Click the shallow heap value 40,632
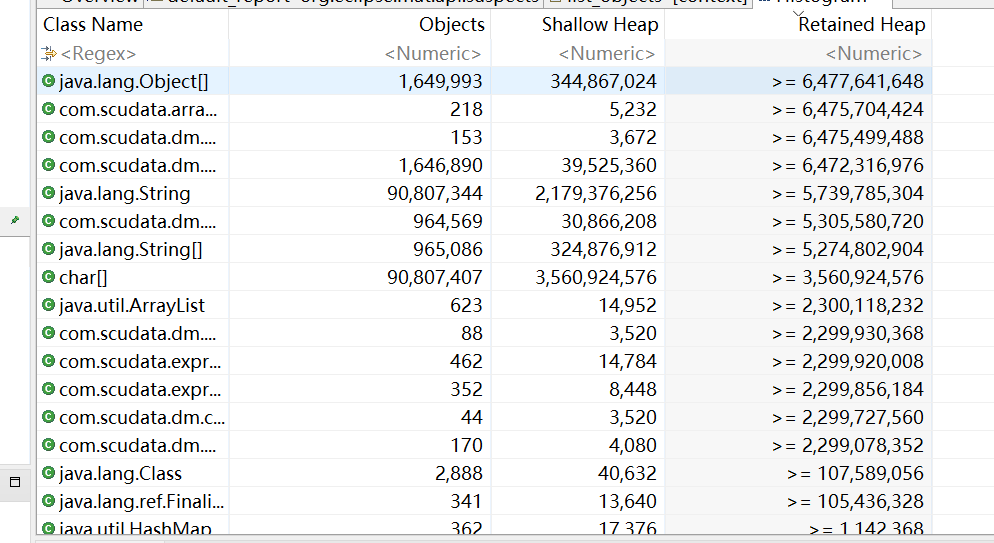Image resolution: width=994 pixels, height=543 pixels. pos(627,473)
